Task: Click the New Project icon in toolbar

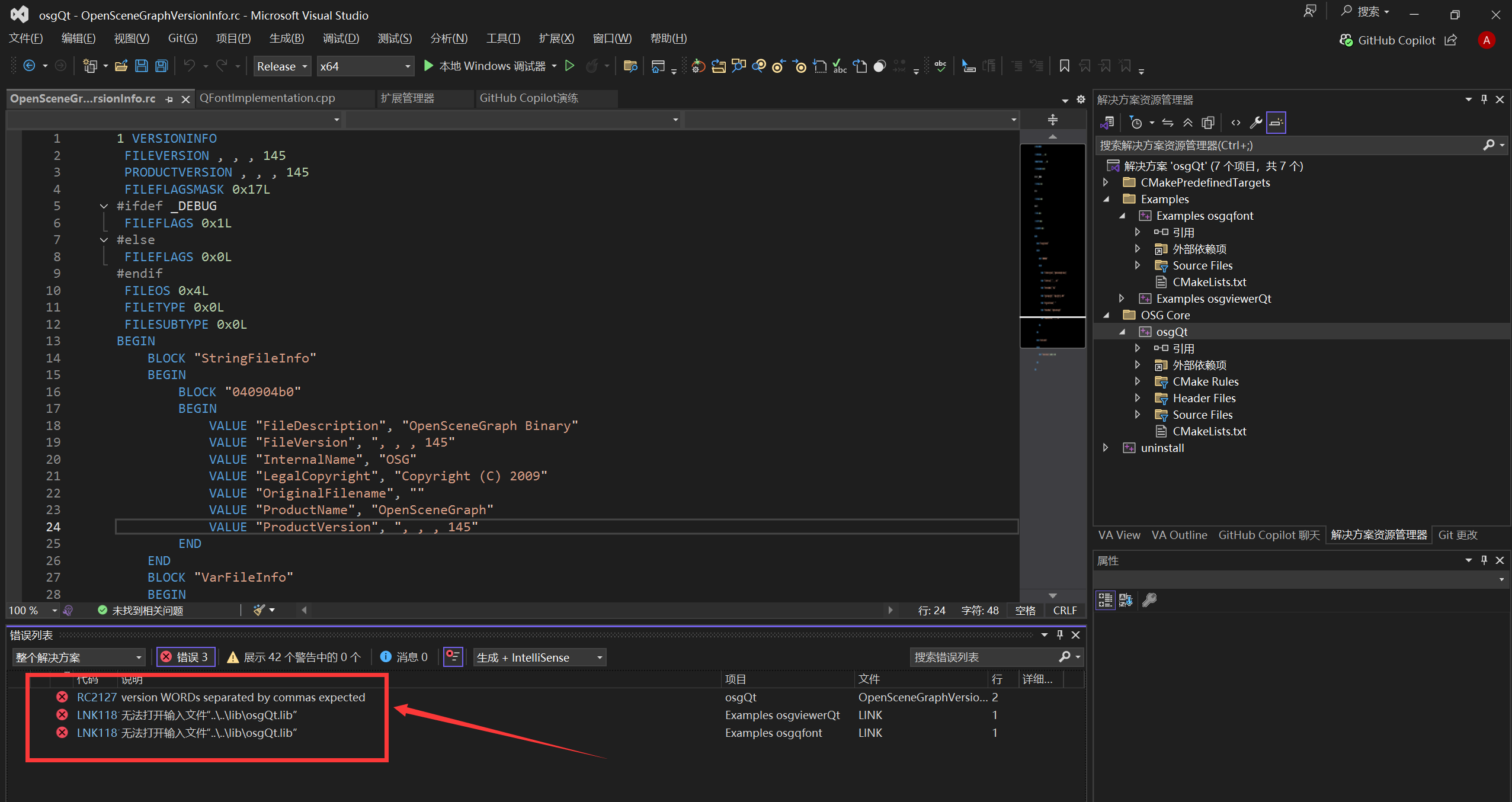Action: pos(90,66)
